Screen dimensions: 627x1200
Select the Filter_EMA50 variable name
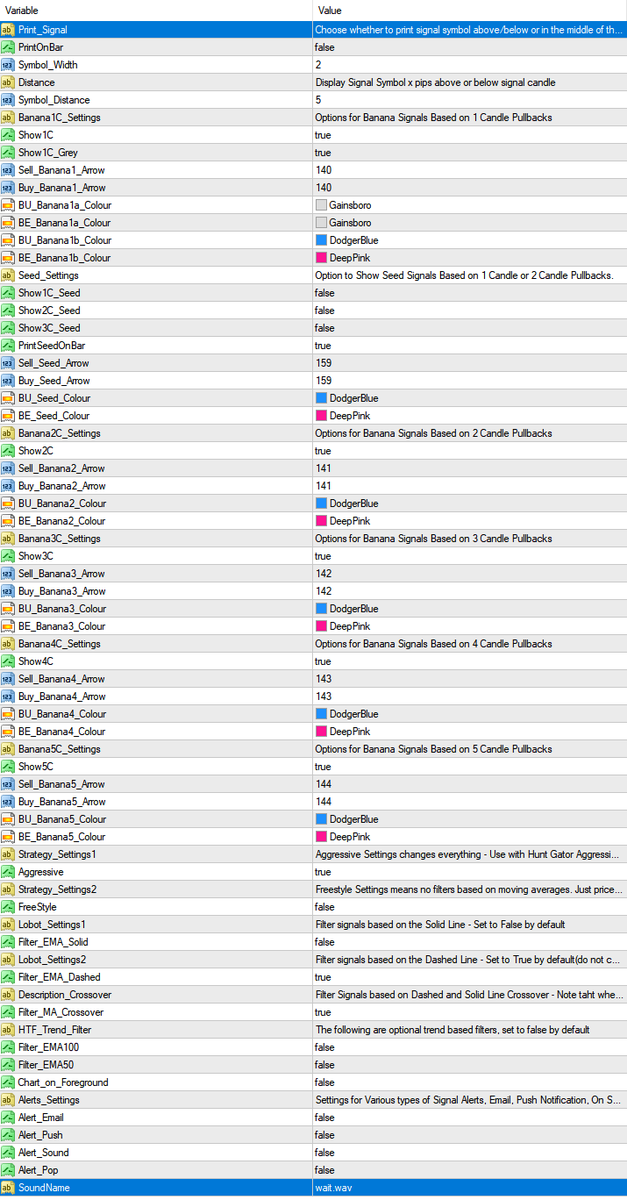(x=46, y=1065)
